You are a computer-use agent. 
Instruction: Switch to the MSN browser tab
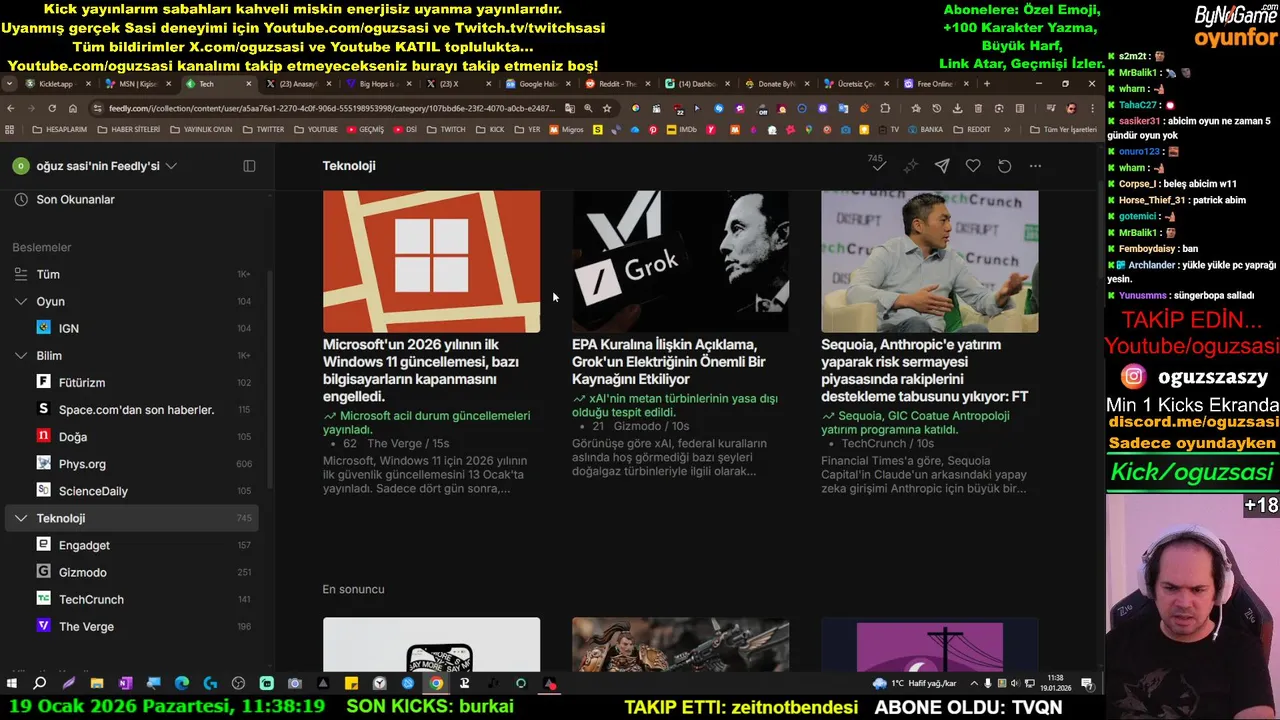137,84
